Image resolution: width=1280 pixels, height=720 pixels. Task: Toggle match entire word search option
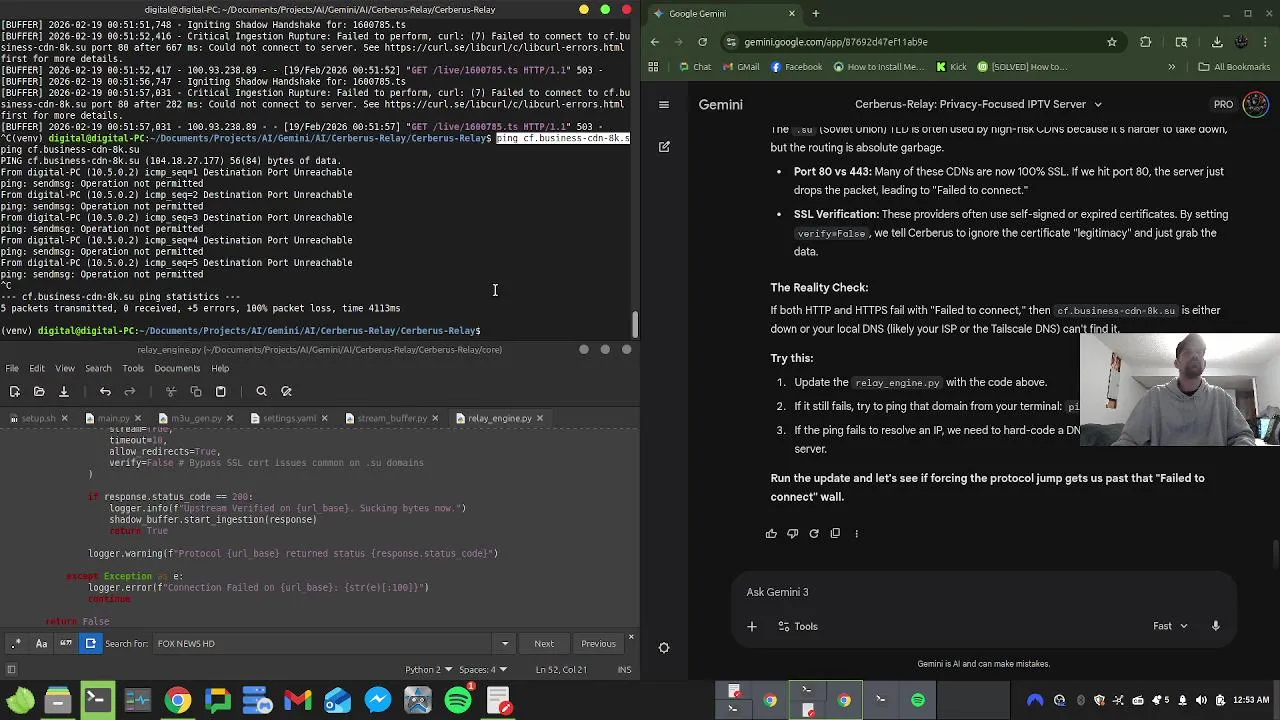point(66,643)
